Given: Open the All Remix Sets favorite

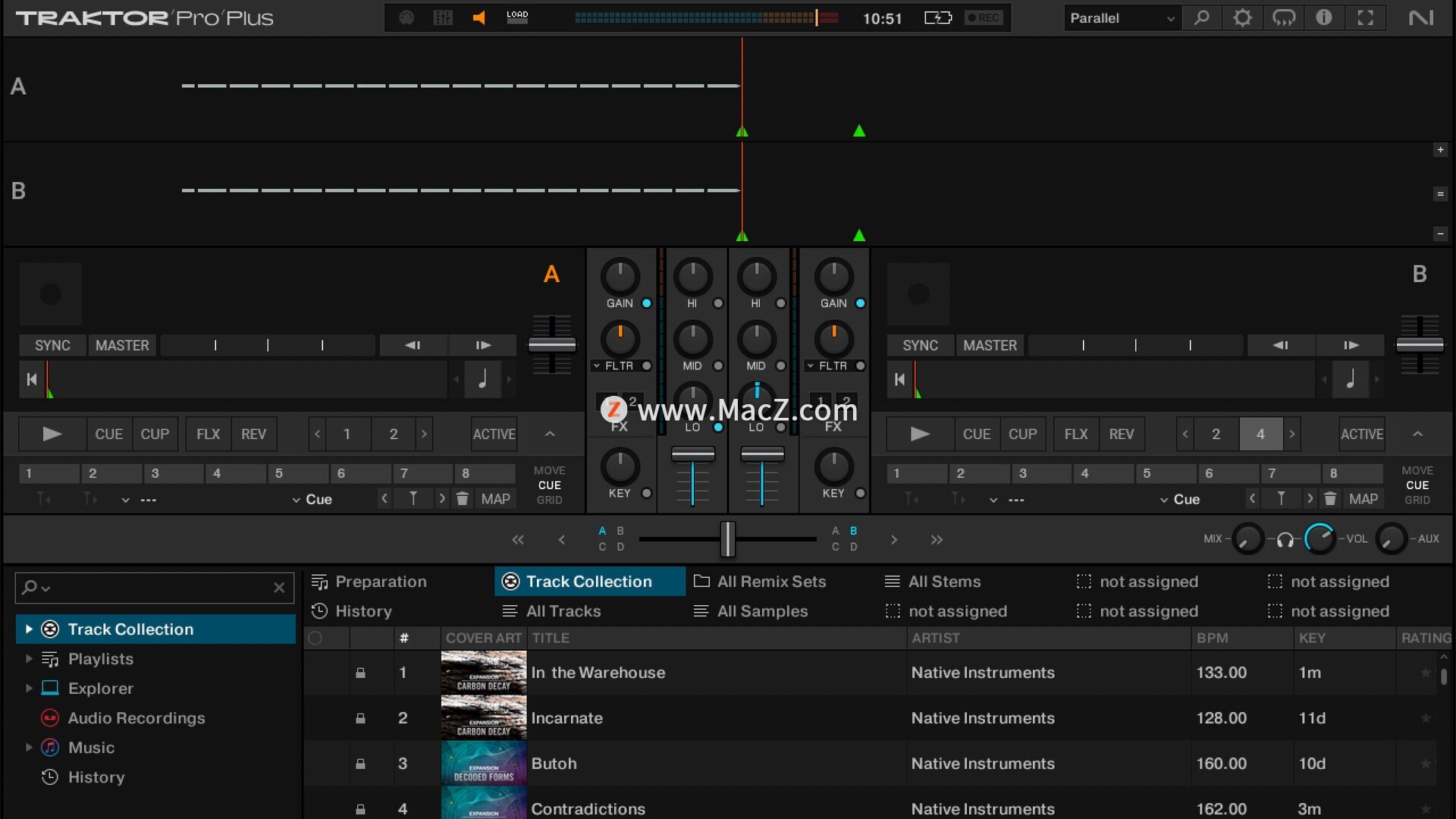Looking at the screenshot, I should (760, 582).
